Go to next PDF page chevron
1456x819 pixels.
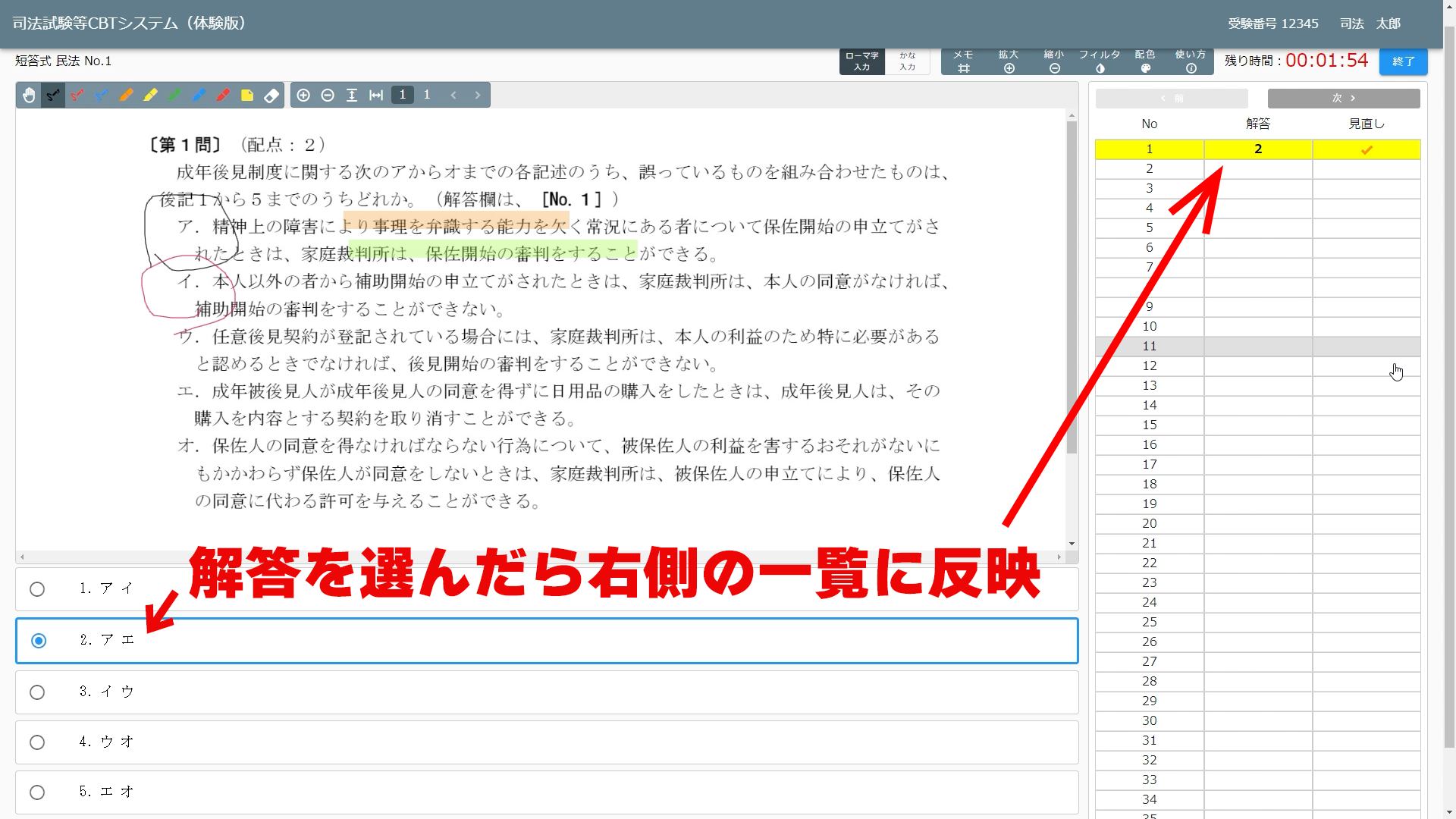pyautogui.click(x=478, y=95)
